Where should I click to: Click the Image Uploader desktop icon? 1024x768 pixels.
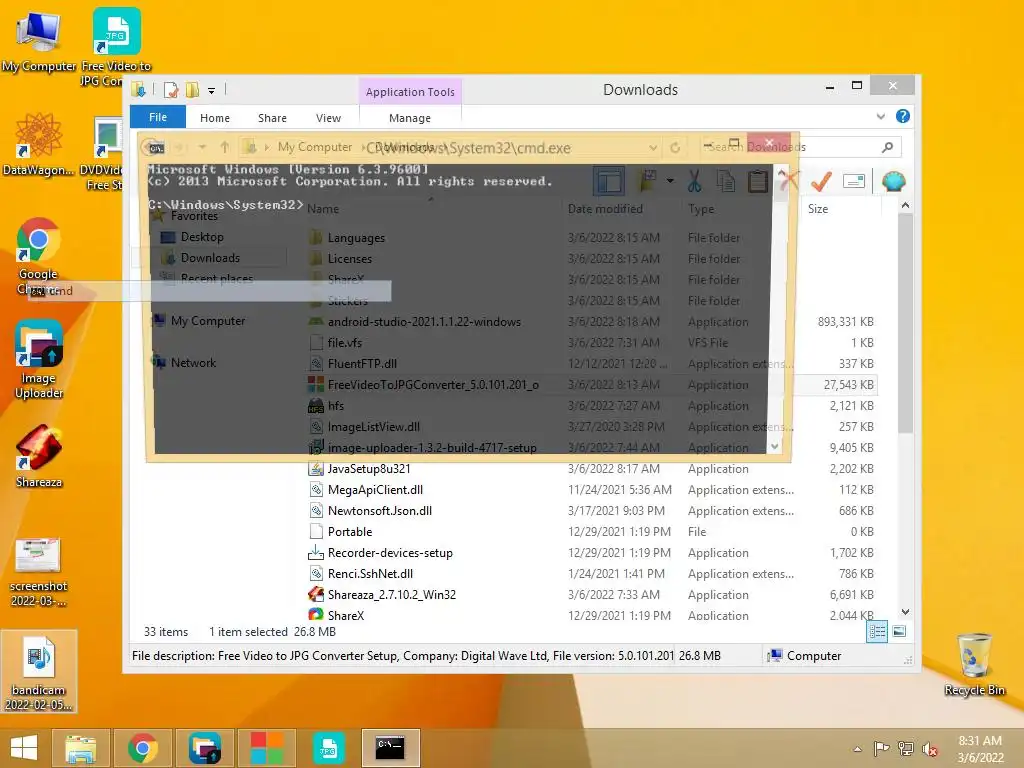click(39, 360)
